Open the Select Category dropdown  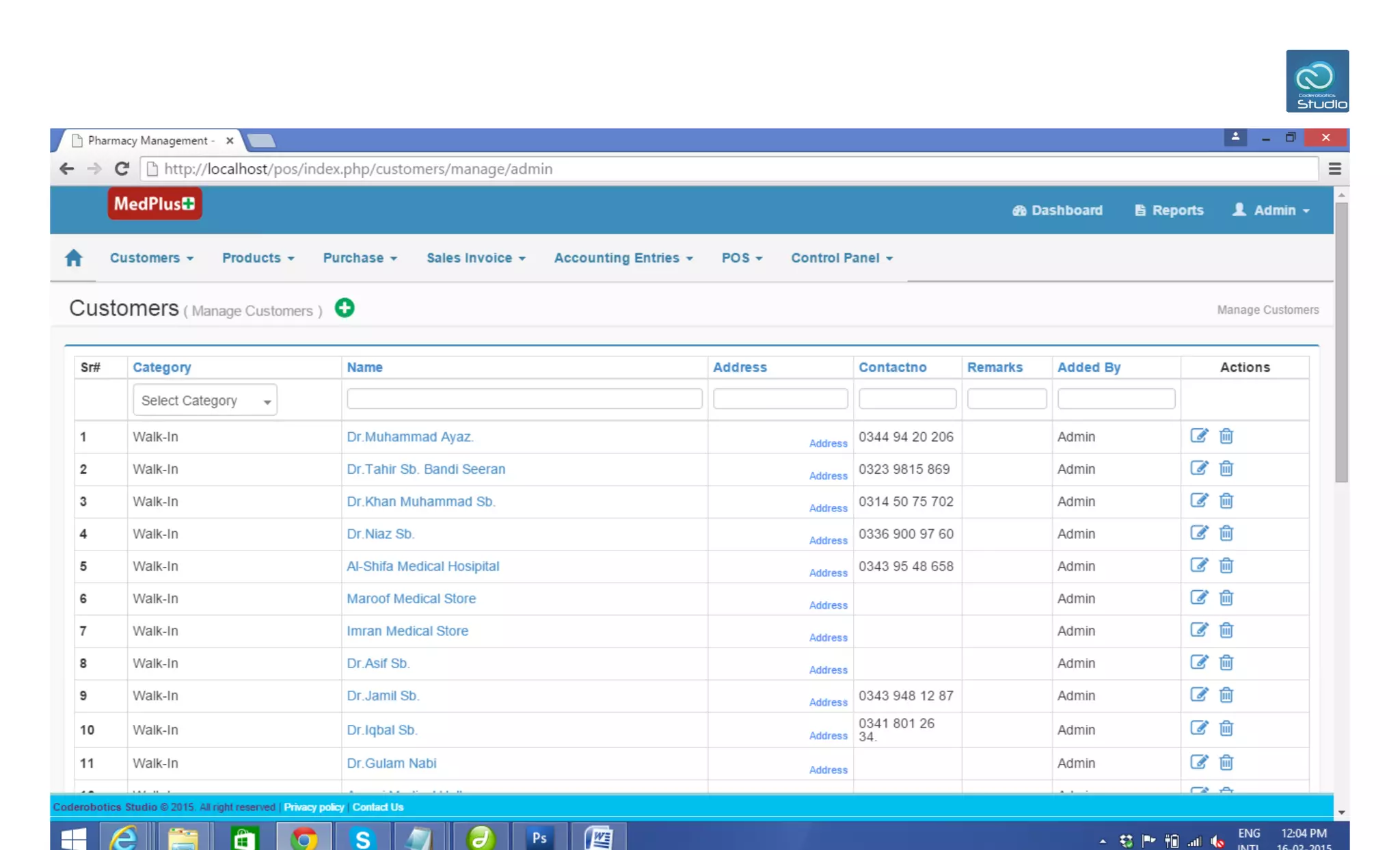tap(204, 400)
